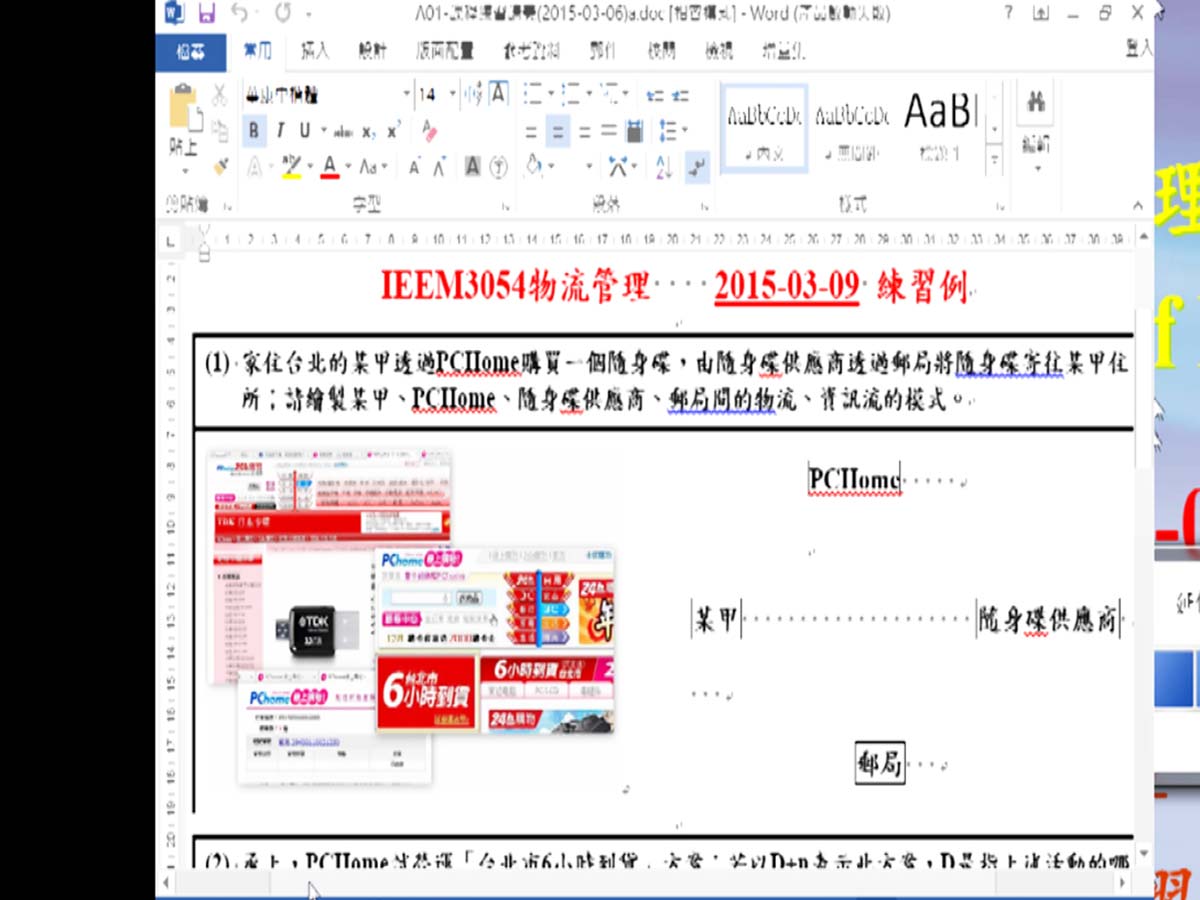Click the Save icon in quick access toolbar
This screenshot has height=900, width=1200.
(x=206, y=13)
